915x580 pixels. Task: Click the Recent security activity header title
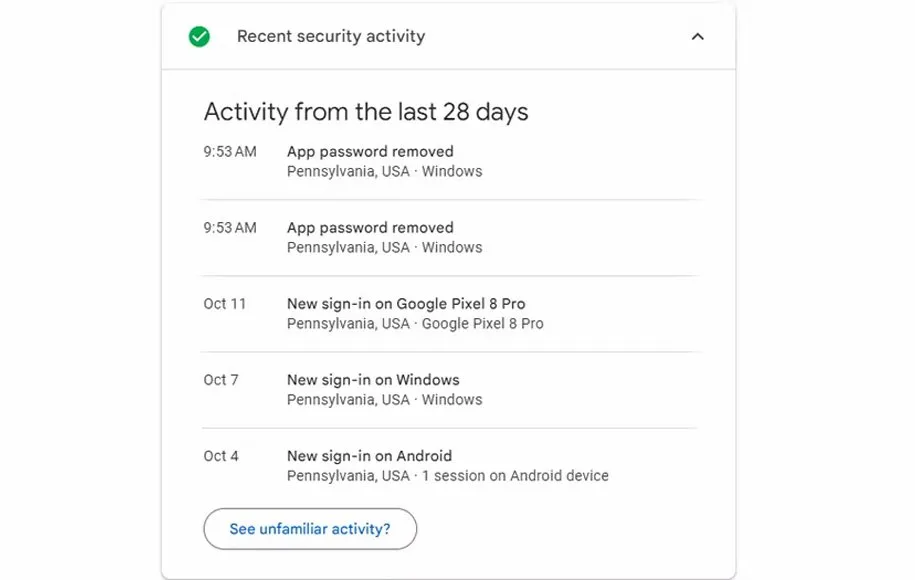(x=330, y=37)
